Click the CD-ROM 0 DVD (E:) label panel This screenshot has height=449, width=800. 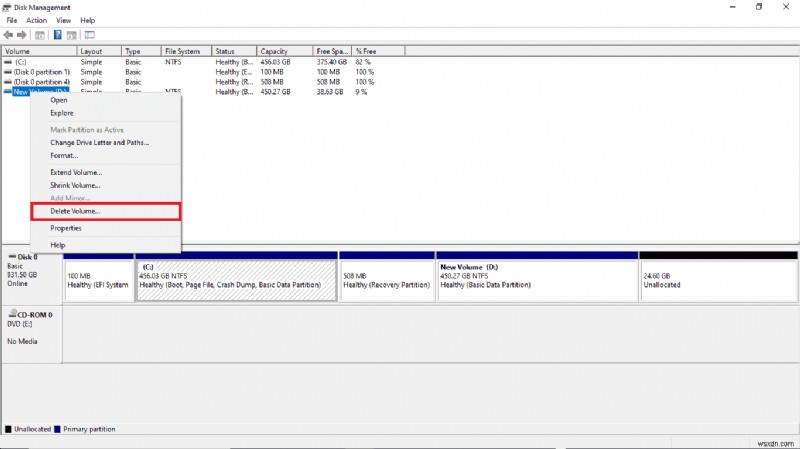pyautogui.click(x=32, y=334)
